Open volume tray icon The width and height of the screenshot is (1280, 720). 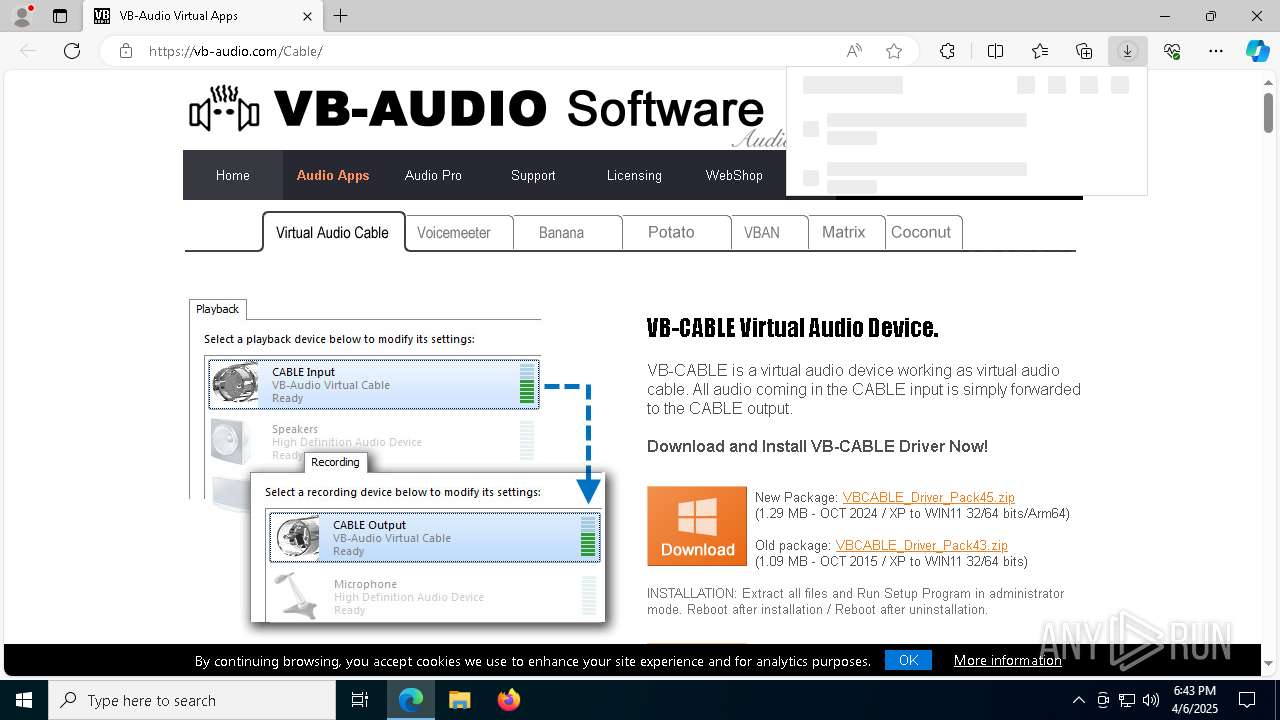(x=1151, y=700)
